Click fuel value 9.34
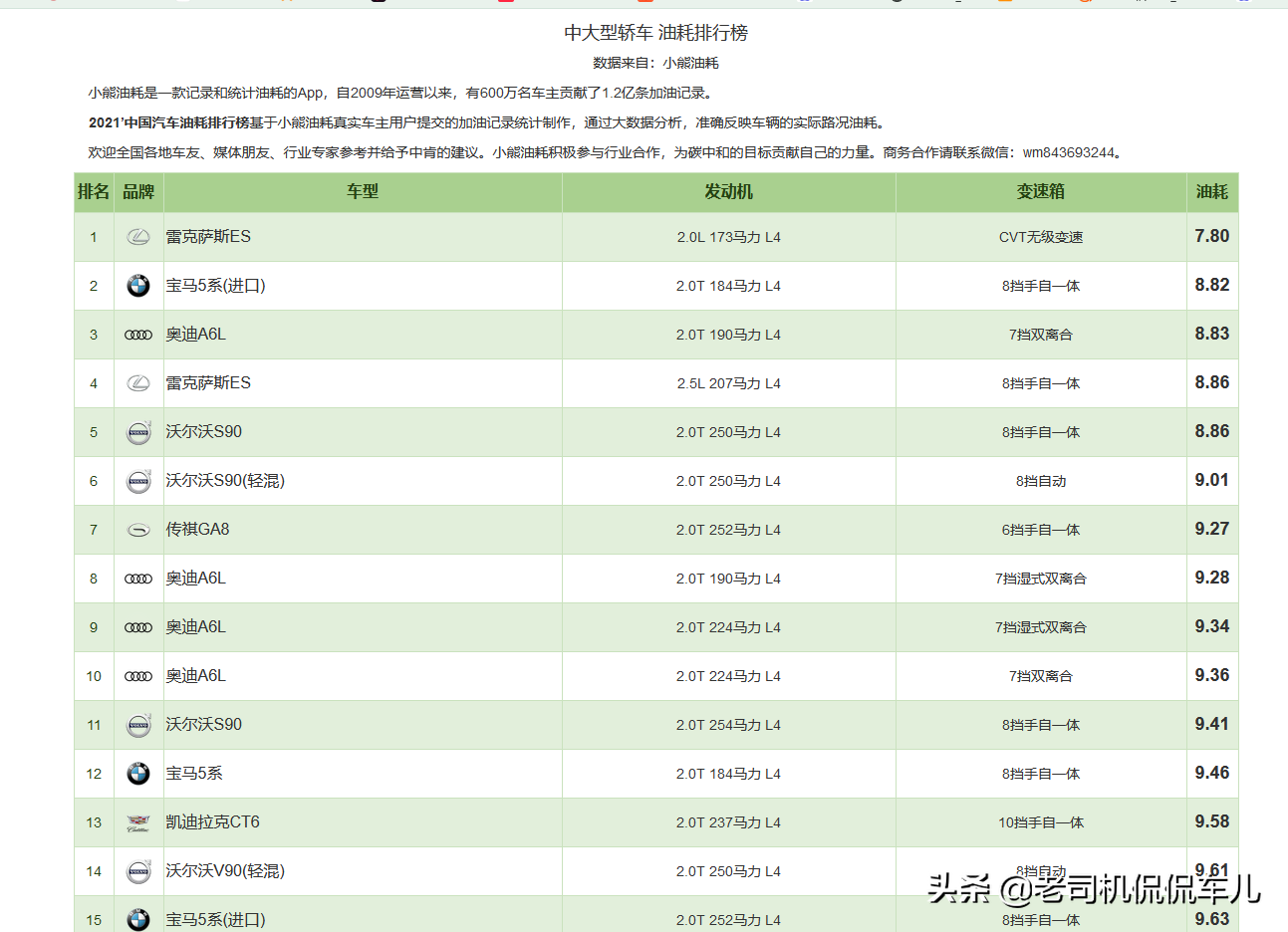 [1212, 626]
